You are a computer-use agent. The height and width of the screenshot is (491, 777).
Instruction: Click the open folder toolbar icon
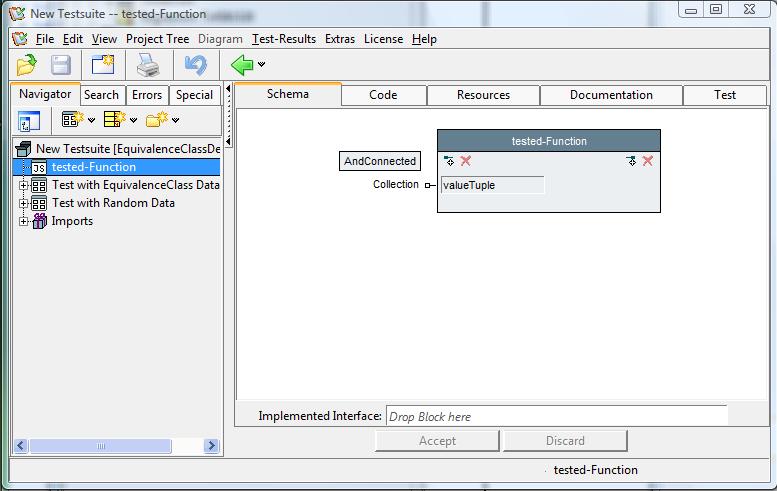tap(27, 65)
